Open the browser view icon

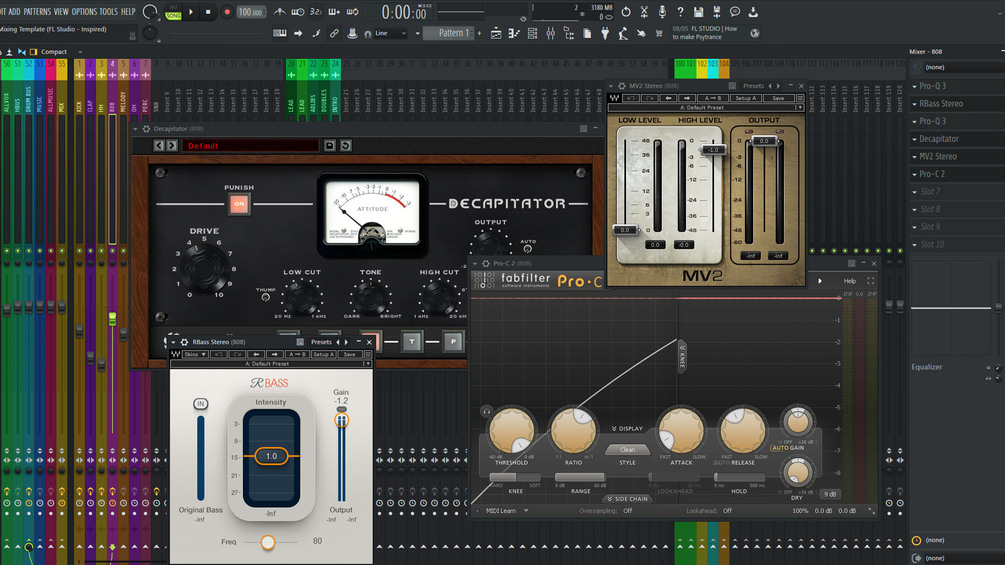[x=569, y=33]
